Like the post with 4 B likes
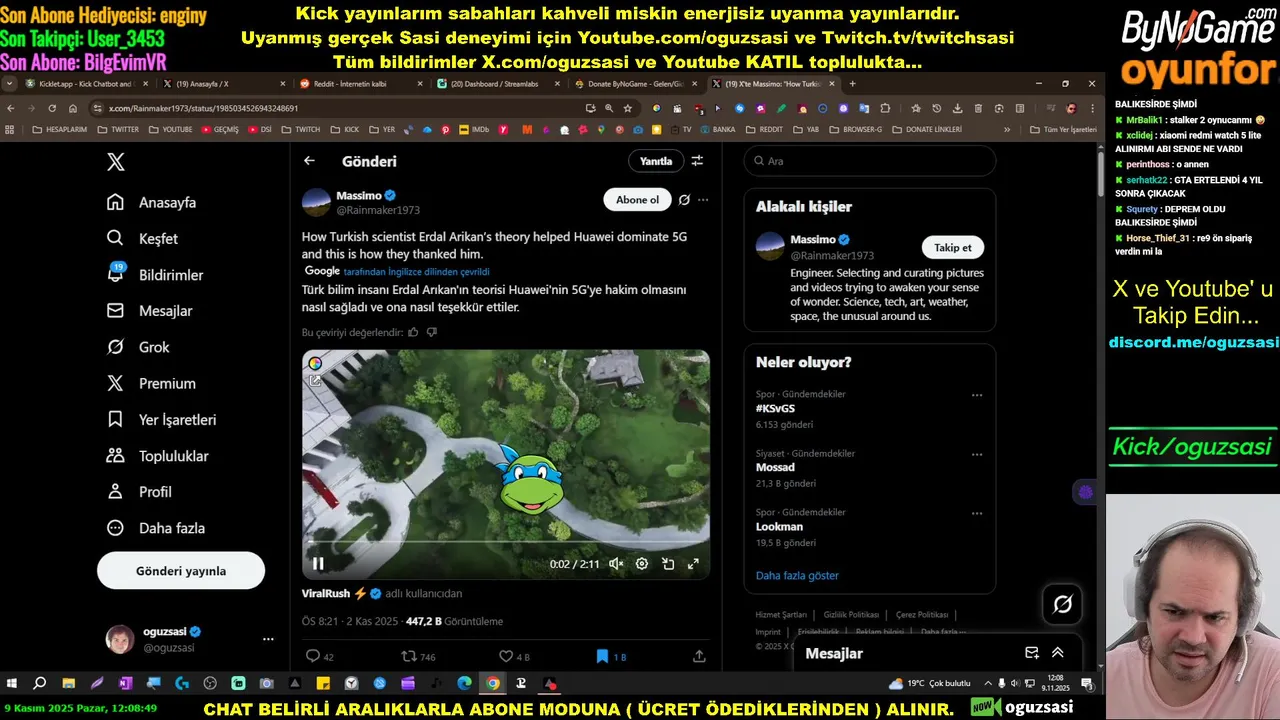The height and width of the screenshot is (720, 1280). (514, 657)
